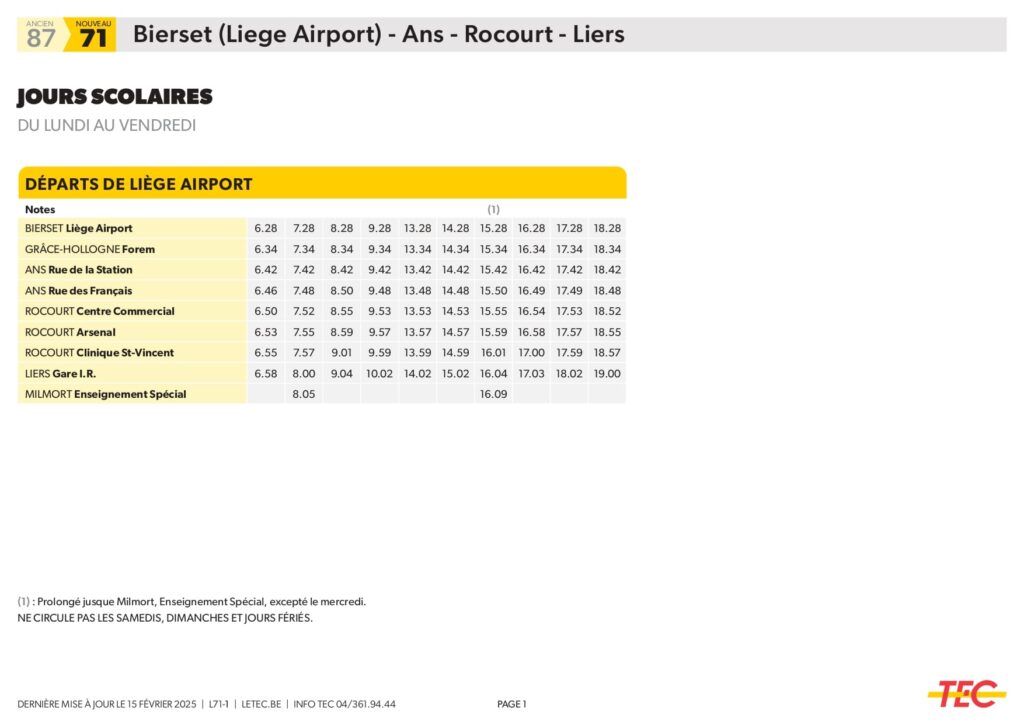Click the PAGE 1 indicator
Viewport: 1024px width, 725px height.
click(x=511, y=704)
